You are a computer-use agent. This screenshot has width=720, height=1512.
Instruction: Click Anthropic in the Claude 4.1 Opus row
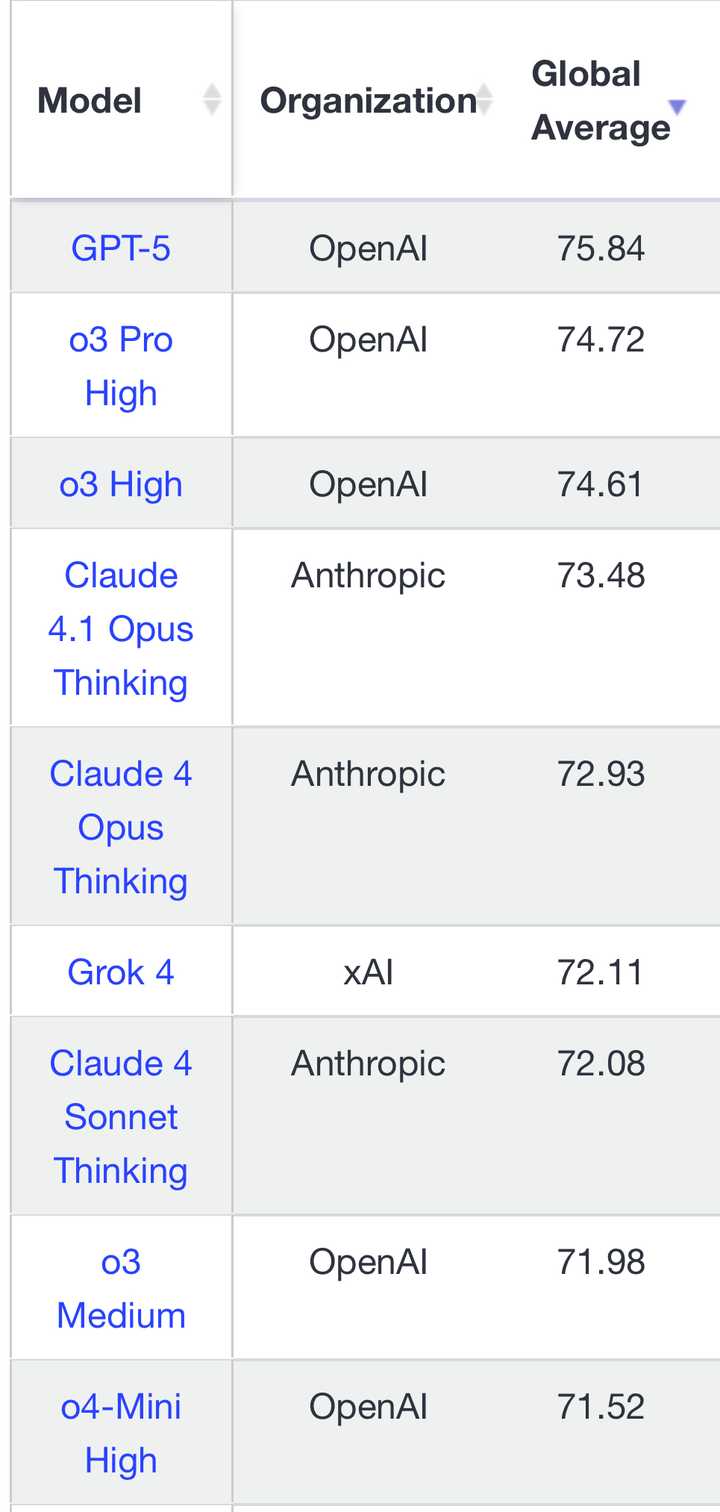coord(368,576)
